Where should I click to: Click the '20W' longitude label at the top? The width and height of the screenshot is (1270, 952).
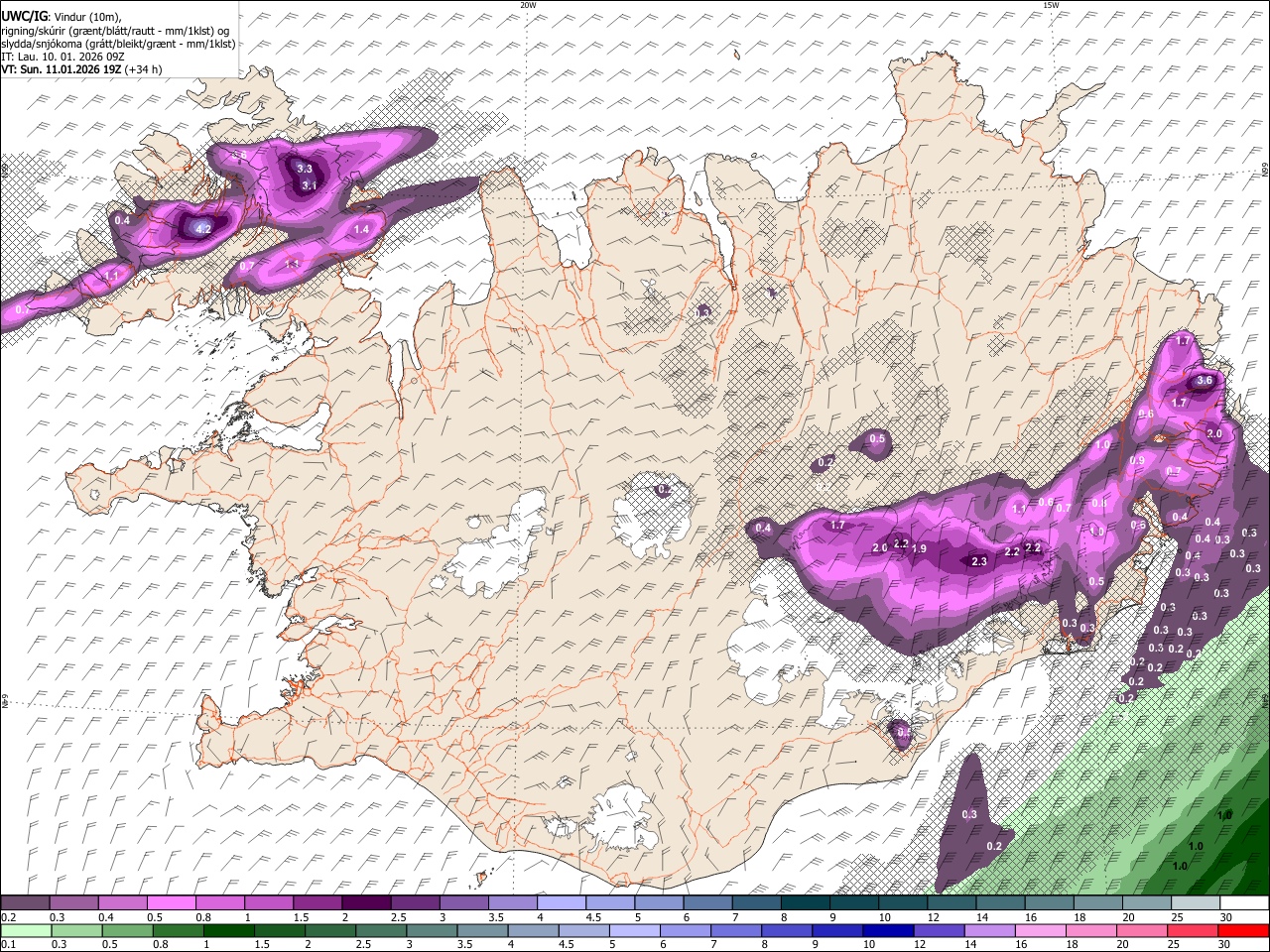[x=528, y=5]
